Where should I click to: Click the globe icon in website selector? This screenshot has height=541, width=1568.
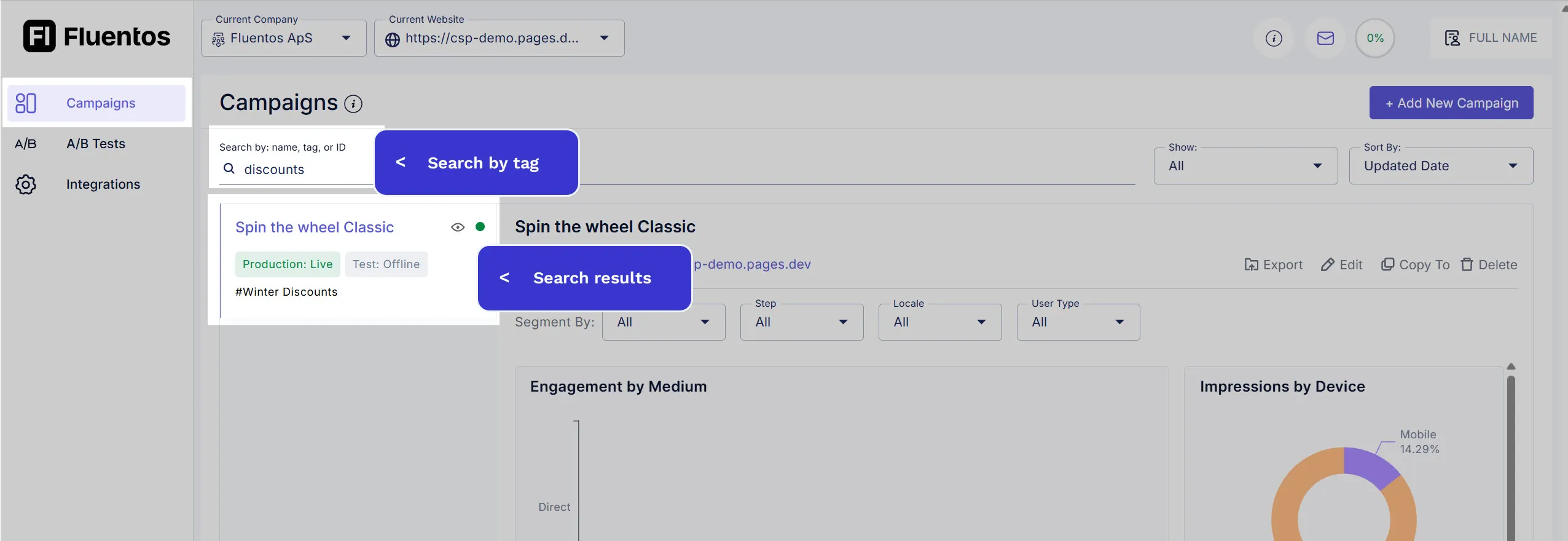(392, 39)
